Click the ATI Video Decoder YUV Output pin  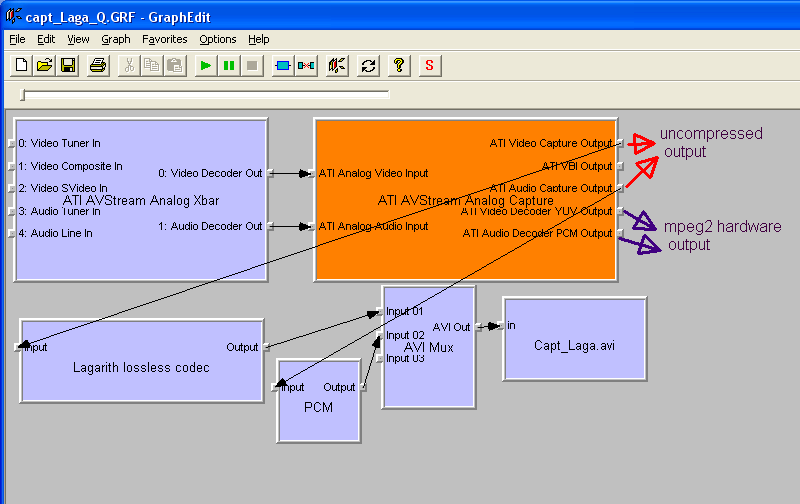pos(620,211)
